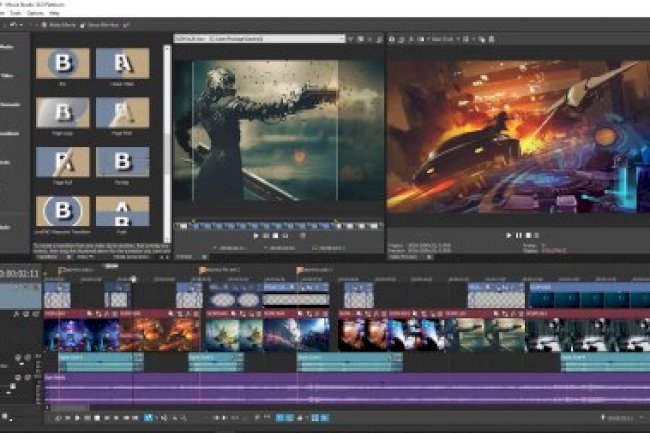
Task: Stop the Video Preview playback
Action: coord(528,235)
